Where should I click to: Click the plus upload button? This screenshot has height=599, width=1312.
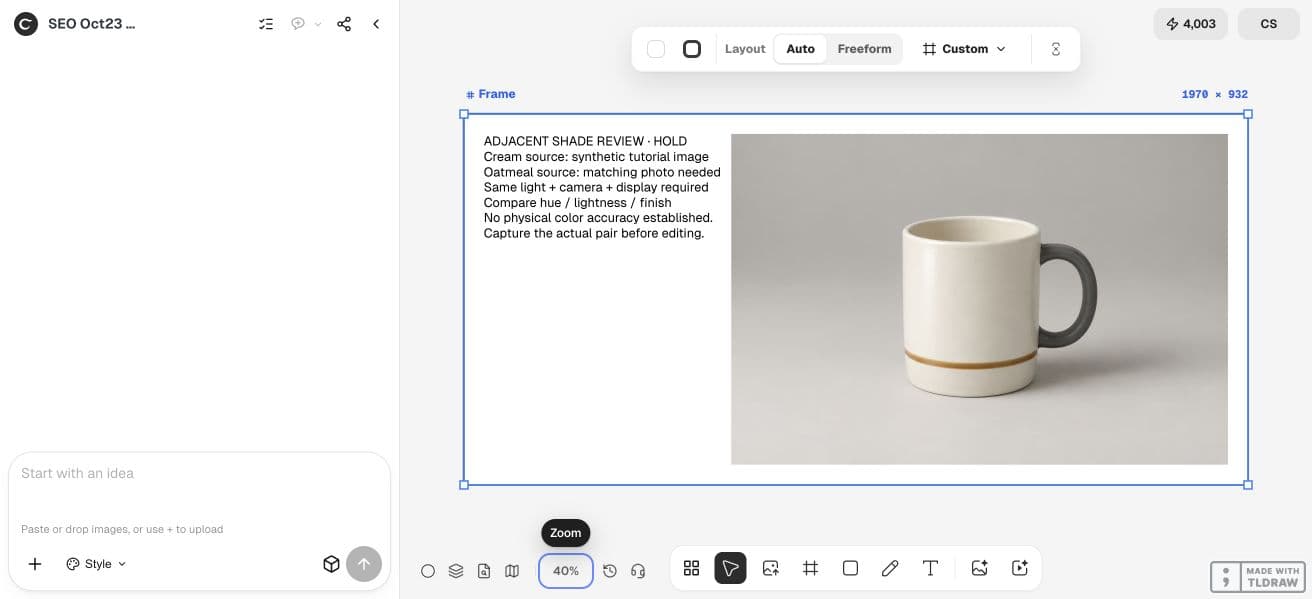35,564
